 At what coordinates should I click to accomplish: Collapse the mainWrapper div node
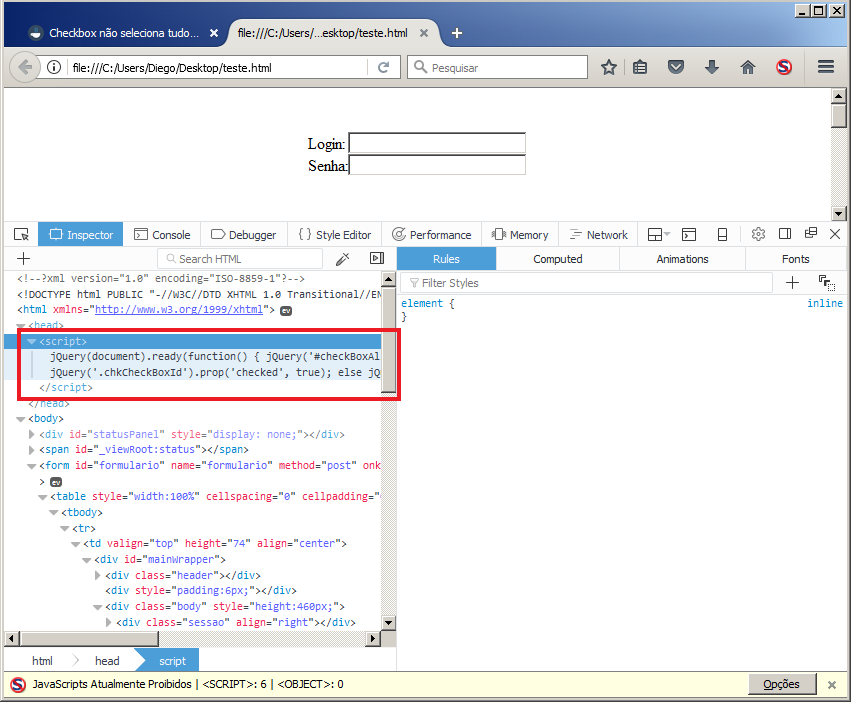(x=86, y=560)
